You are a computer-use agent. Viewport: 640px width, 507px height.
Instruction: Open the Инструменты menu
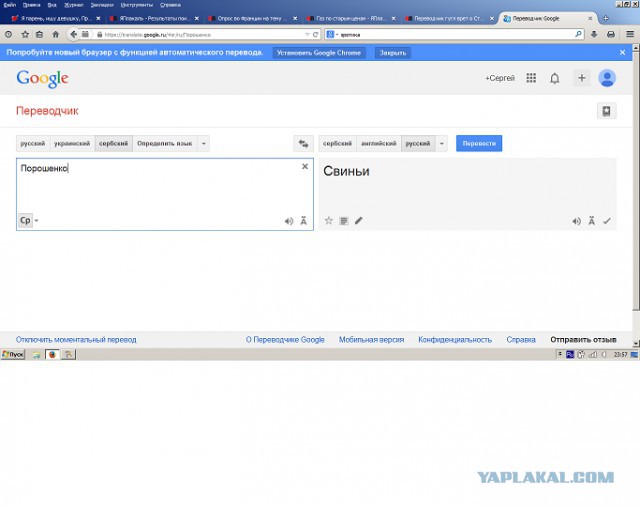point(136,5)
